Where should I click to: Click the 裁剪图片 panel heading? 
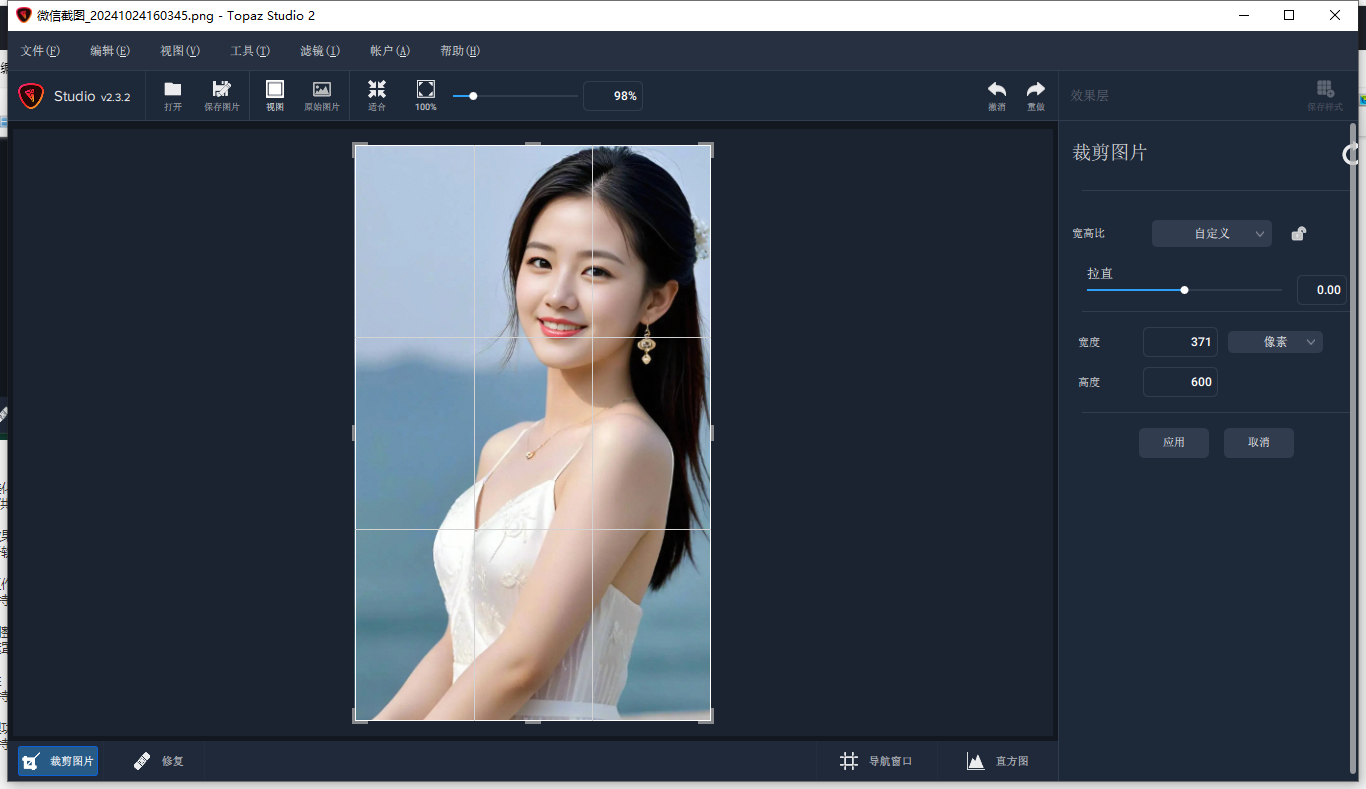1110,153
